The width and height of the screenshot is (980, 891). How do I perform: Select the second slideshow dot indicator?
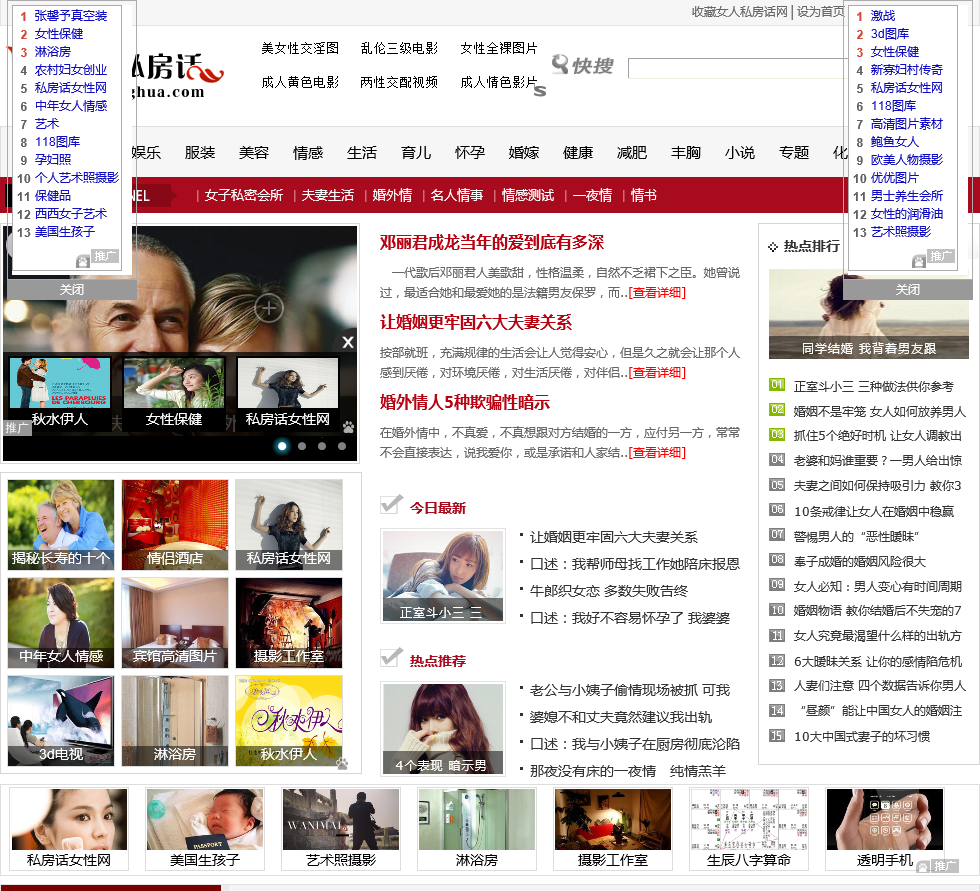302,446
